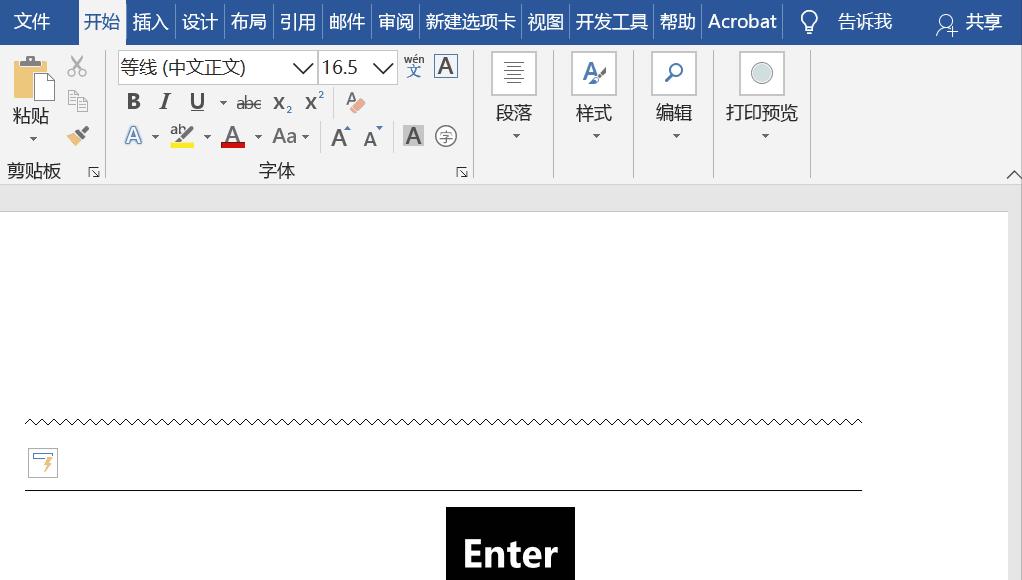Click the Copy icon in clipboard group
Viewport: 1022px width, 580px height.
pos(78,101)
